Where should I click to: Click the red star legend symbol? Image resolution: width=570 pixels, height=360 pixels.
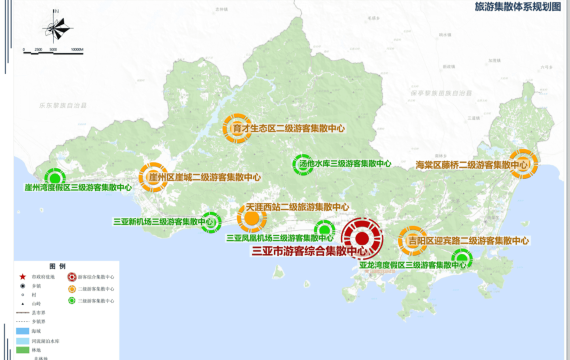23,277
